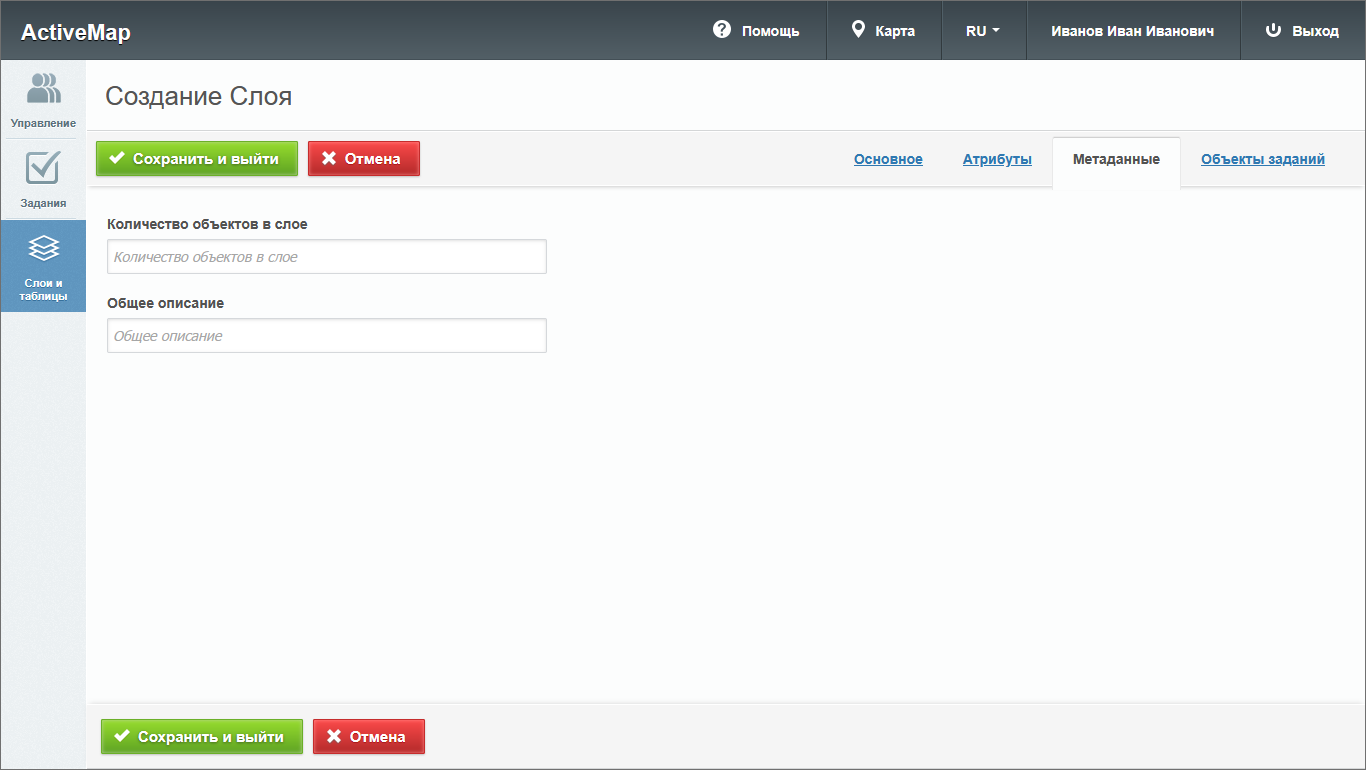Open the Управление section in sidebar

43,99
